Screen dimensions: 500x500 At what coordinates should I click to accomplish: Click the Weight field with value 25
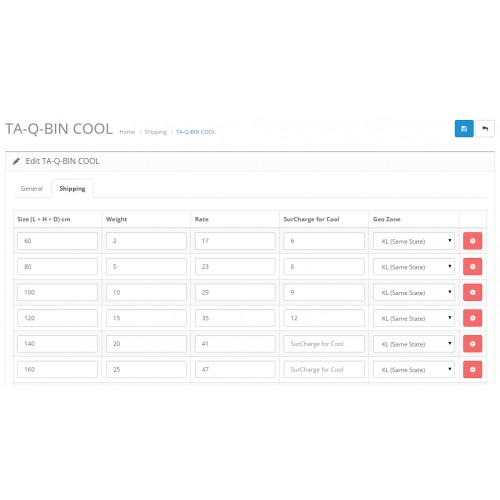pyautogui.click(x=146, y=369)
